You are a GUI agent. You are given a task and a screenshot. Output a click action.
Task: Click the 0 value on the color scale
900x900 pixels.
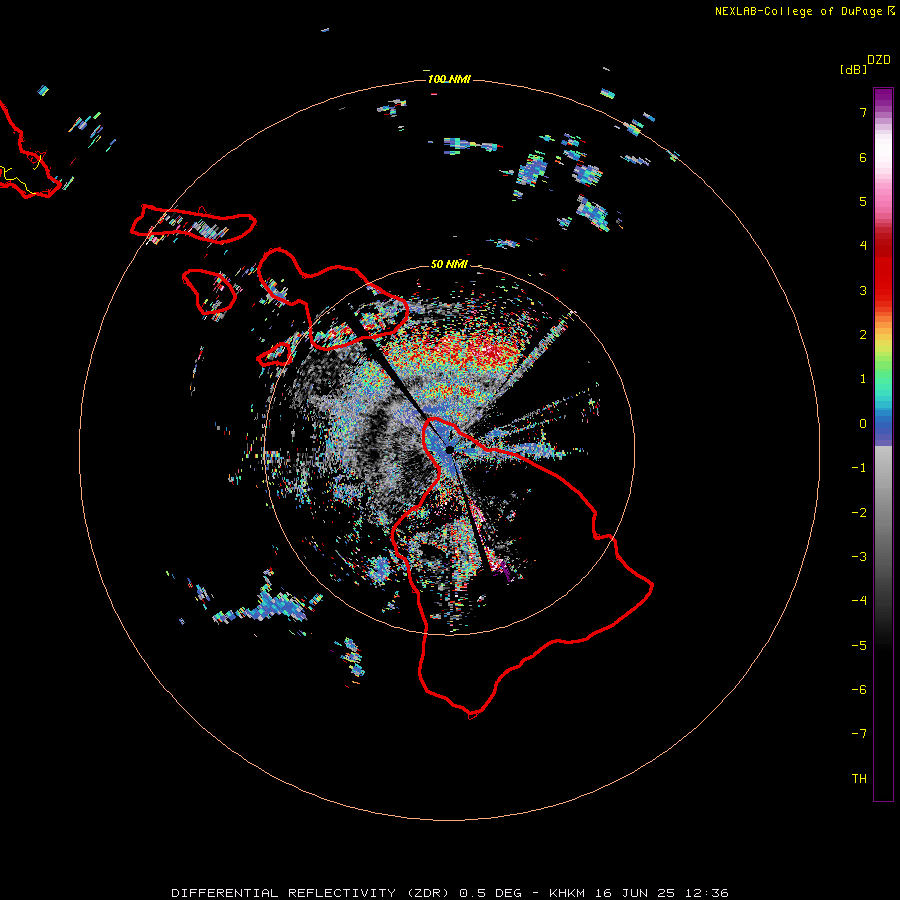click(x=863, y=424)
